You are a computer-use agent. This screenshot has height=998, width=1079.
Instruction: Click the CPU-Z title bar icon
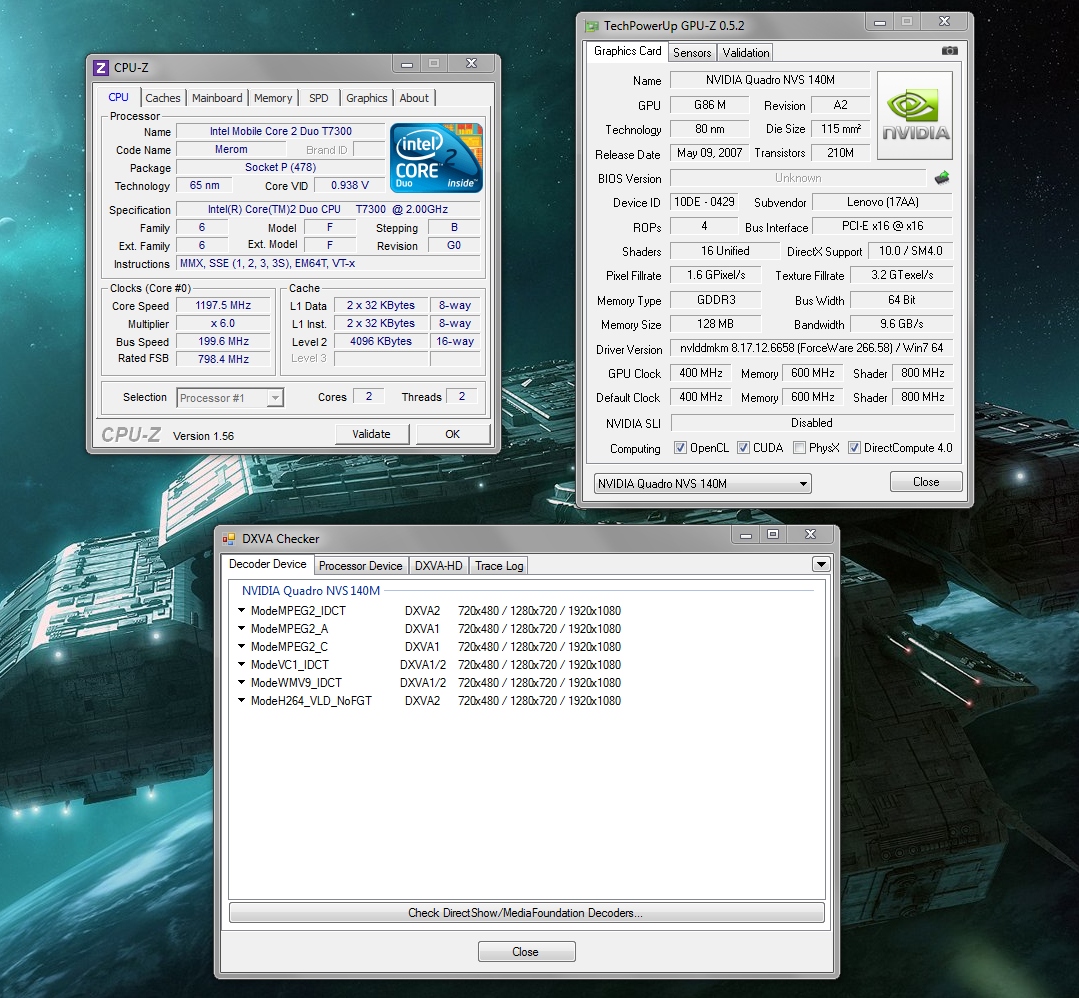coord(101,67)
